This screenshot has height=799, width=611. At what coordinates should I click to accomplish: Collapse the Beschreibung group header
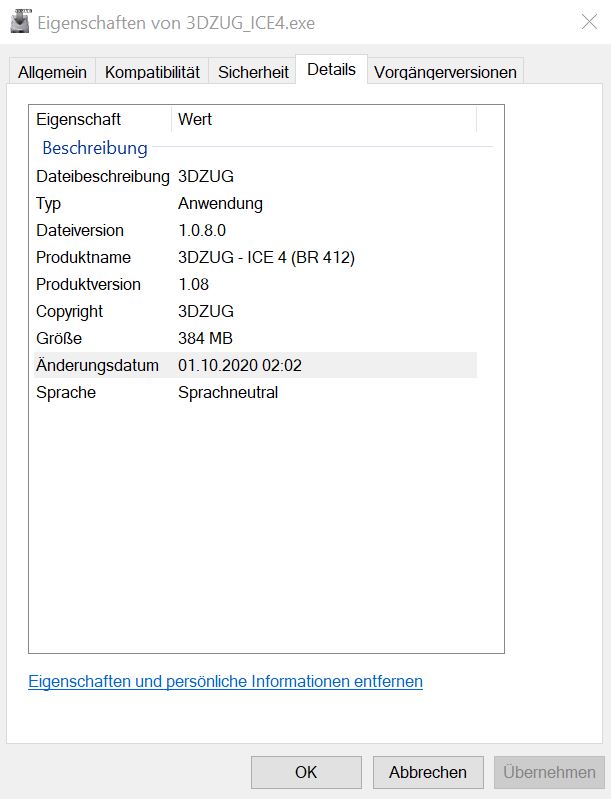[x=95, y=148]
